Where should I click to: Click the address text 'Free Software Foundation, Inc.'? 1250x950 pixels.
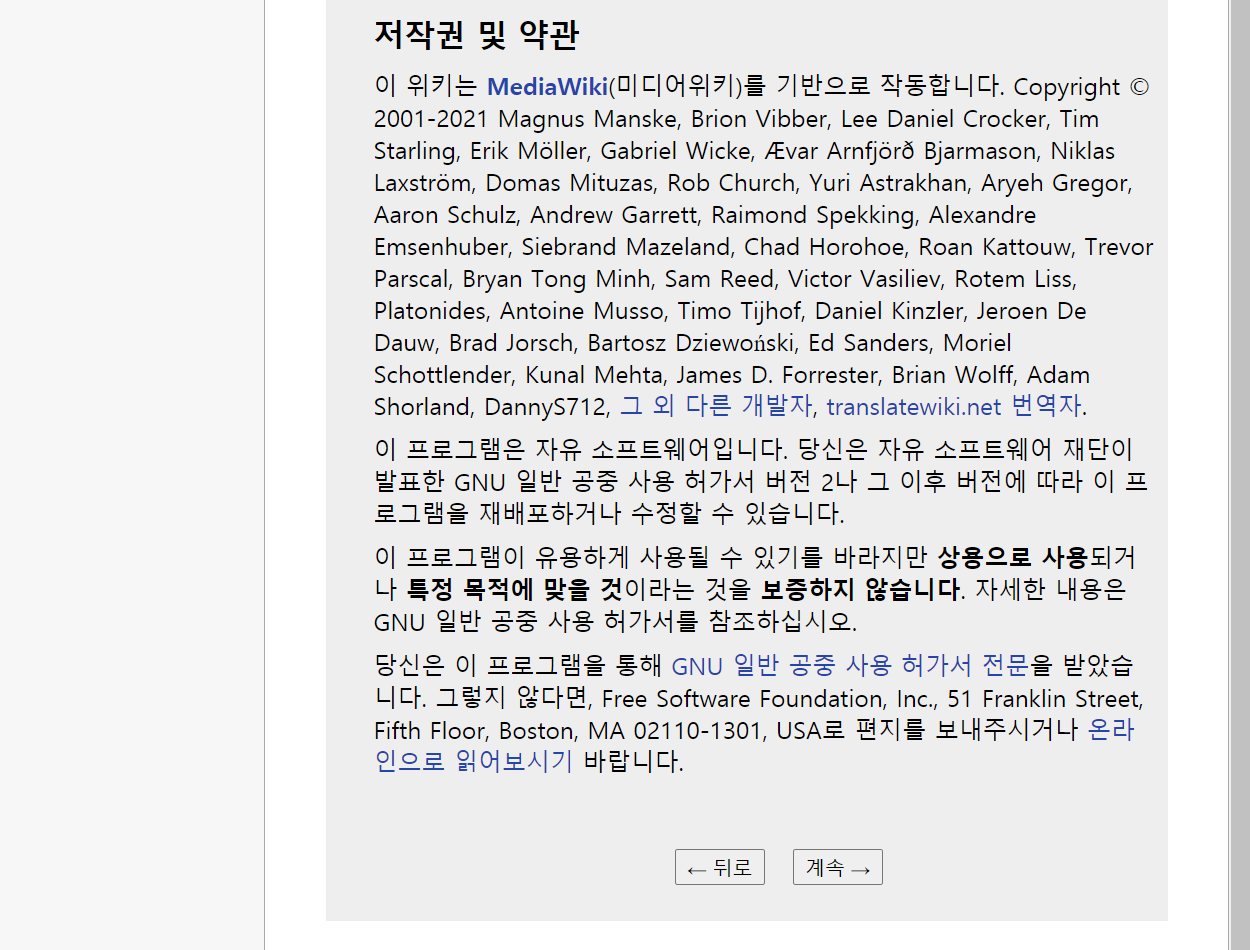(767, 698)
